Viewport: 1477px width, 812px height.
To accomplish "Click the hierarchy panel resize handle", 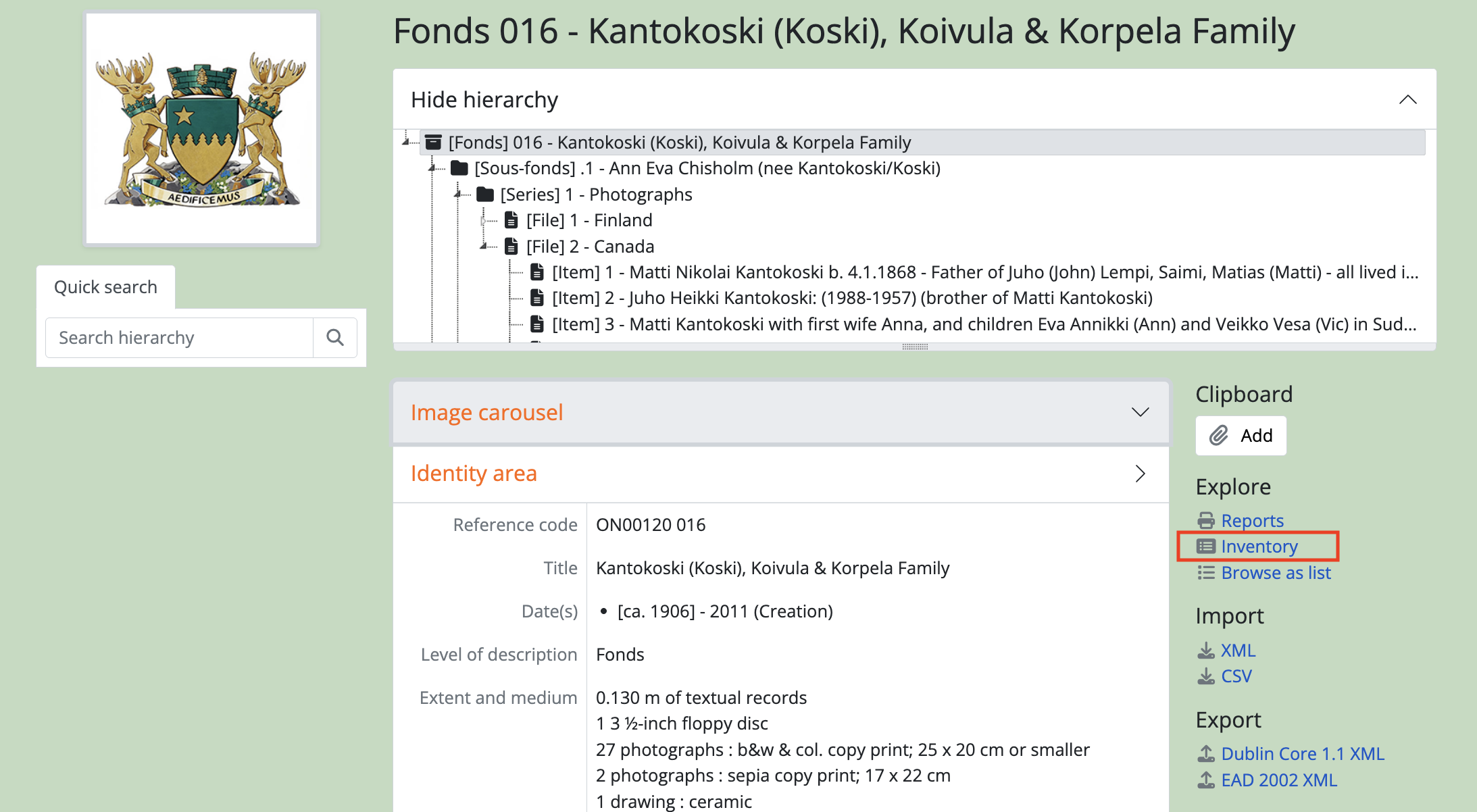I will click(x=915, y=347).
